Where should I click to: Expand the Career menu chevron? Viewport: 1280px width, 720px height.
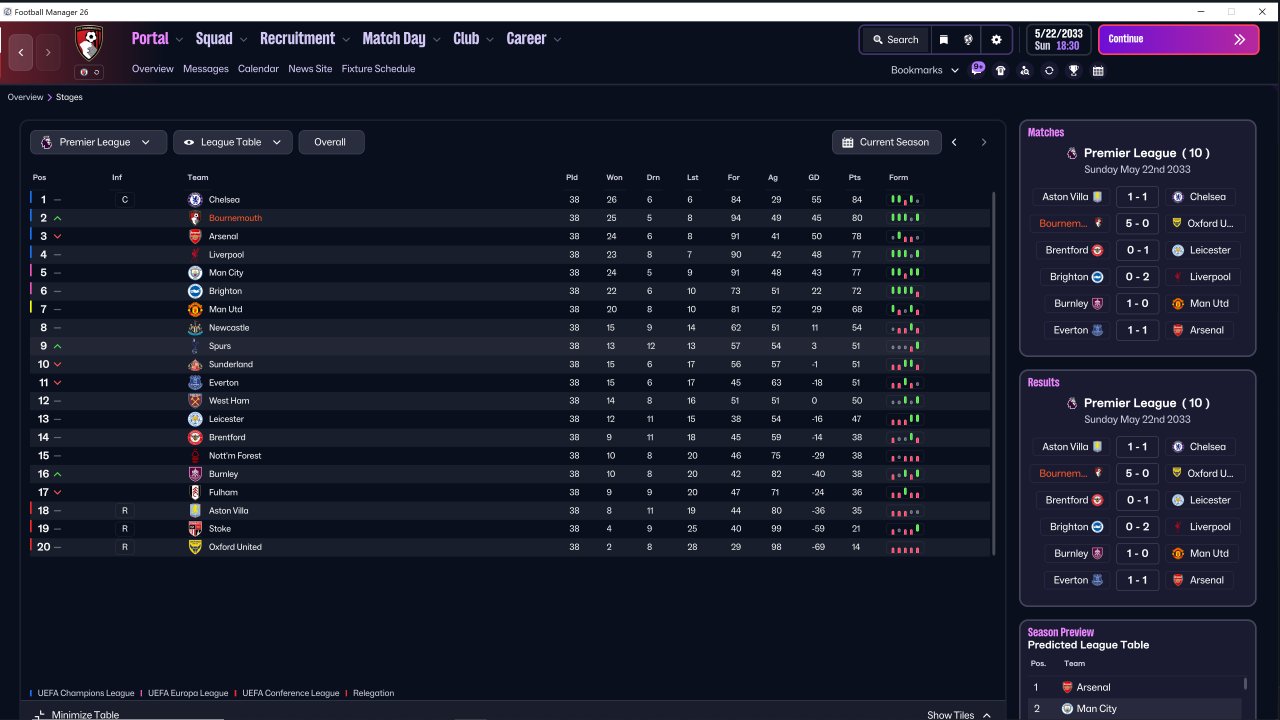(557, 40)
